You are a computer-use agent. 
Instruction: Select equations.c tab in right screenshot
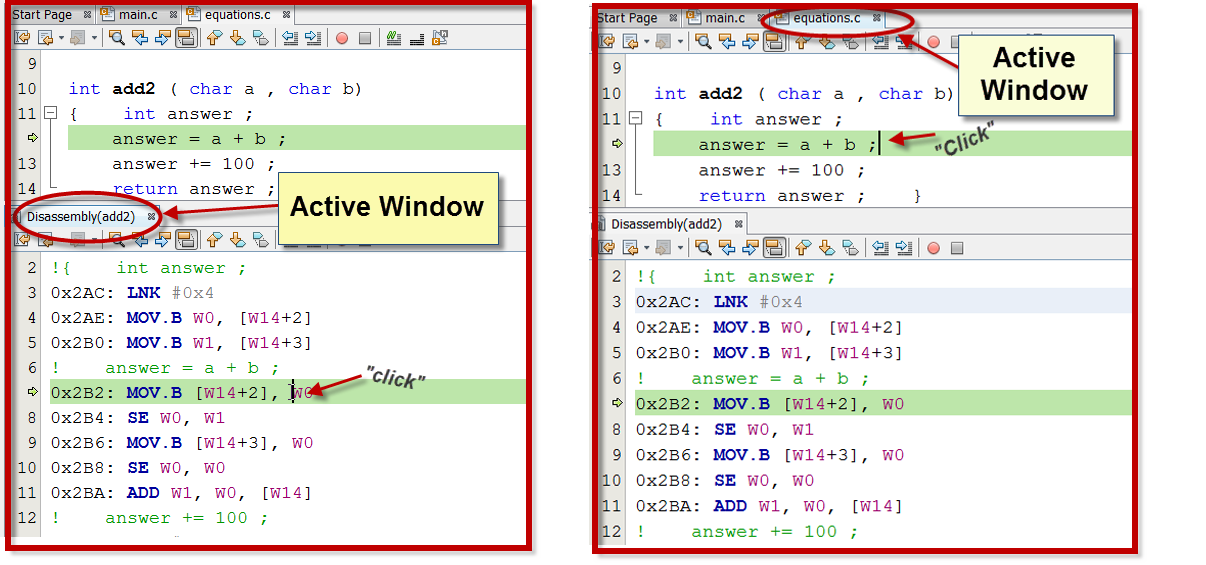(x=826, y=18)
